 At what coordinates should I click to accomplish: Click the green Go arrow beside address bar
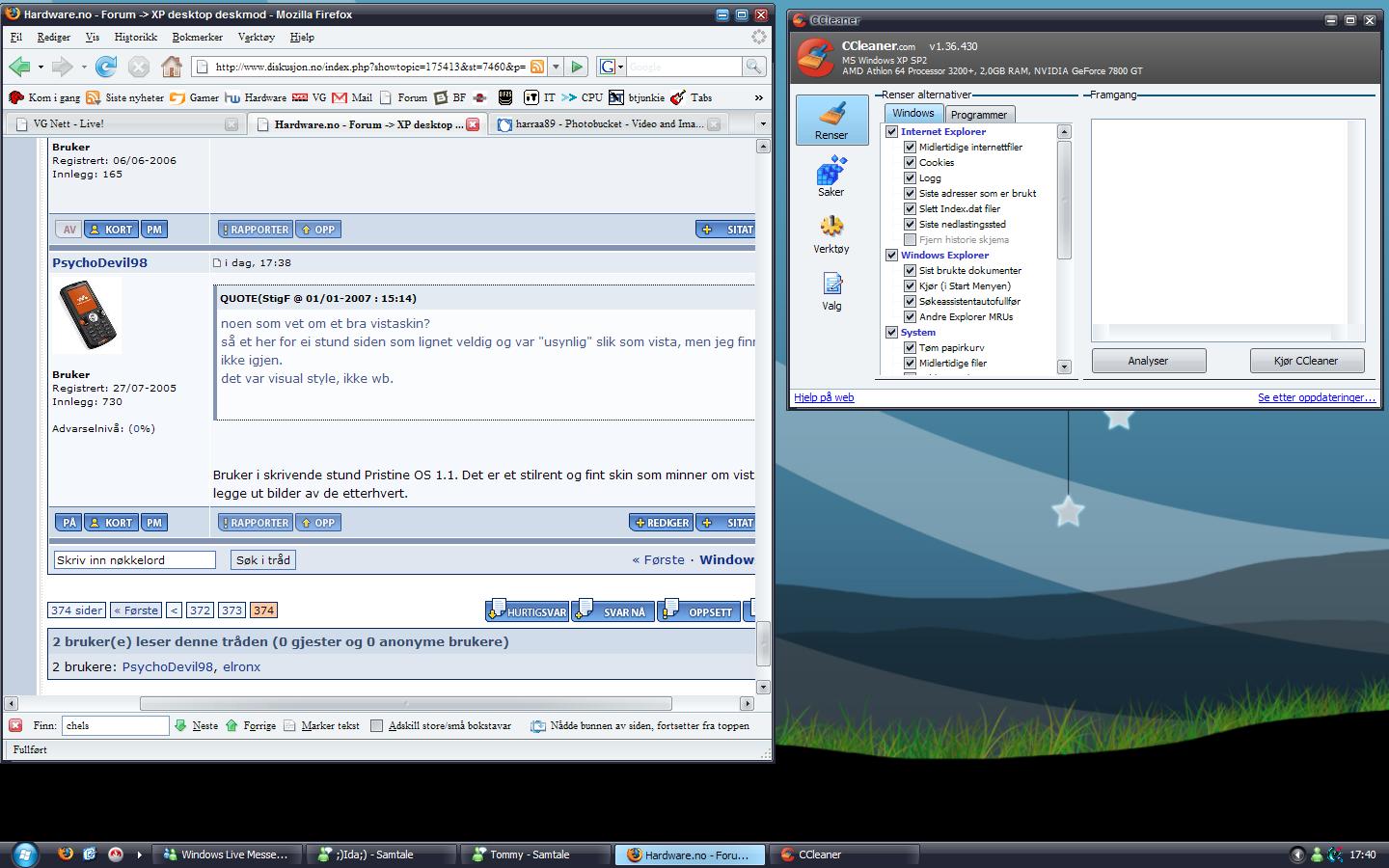tap(577, 67)
